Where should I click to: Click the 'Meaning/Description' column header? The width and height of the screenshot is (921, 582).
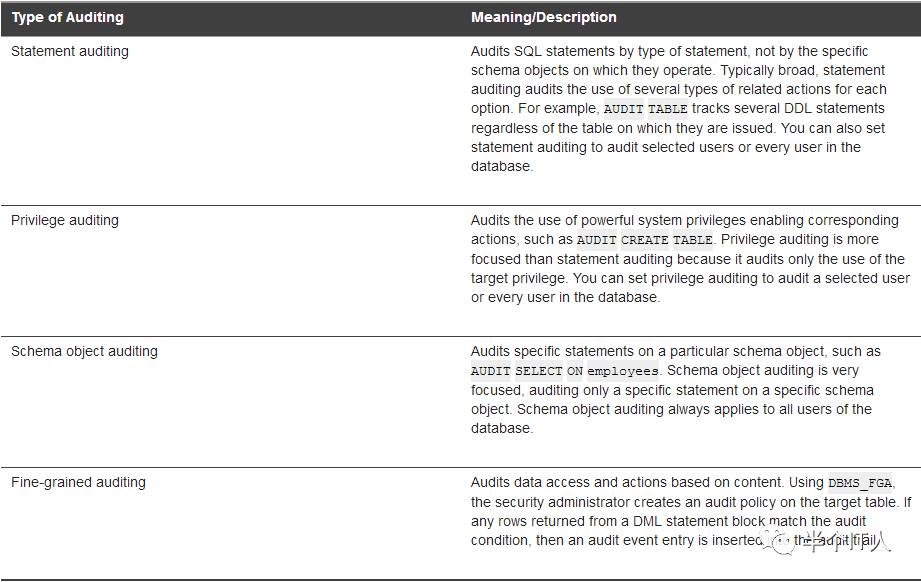click(543, 18)
